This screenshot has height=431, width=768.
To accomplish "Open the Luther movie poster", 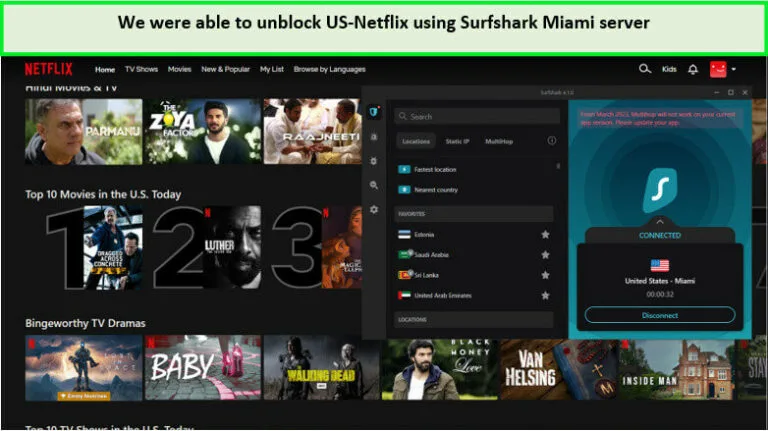I will pyautogui.click(x=232, y=247).
